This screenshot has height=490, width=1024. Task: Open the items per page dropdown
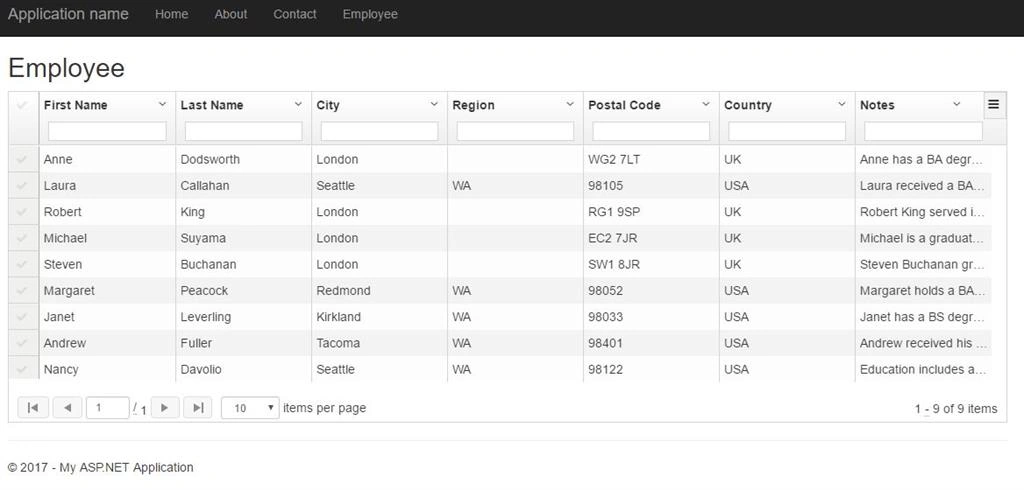pos(250,408)
